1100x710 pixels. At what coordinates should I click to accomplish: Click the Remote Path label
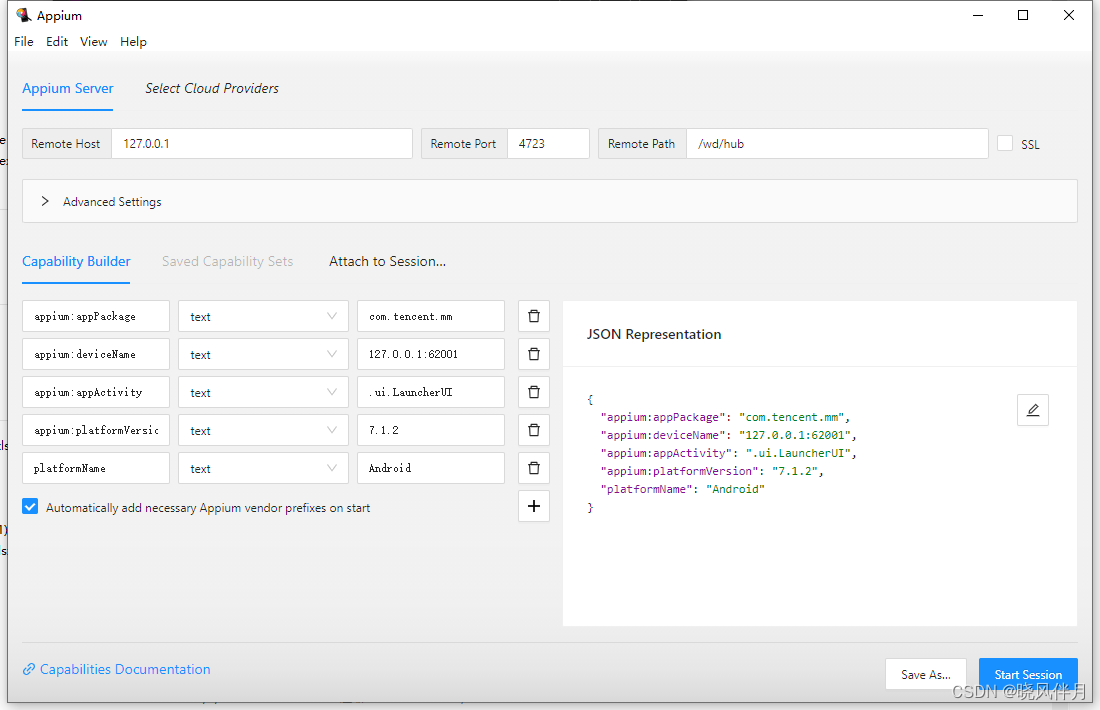tap(641, 143)
